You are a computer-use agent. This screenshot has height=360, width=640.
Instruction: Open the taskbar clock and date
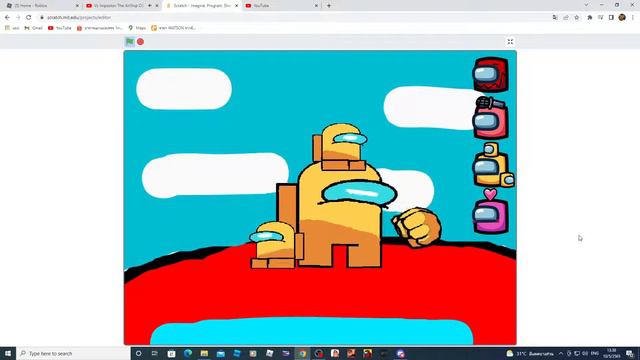611,353
